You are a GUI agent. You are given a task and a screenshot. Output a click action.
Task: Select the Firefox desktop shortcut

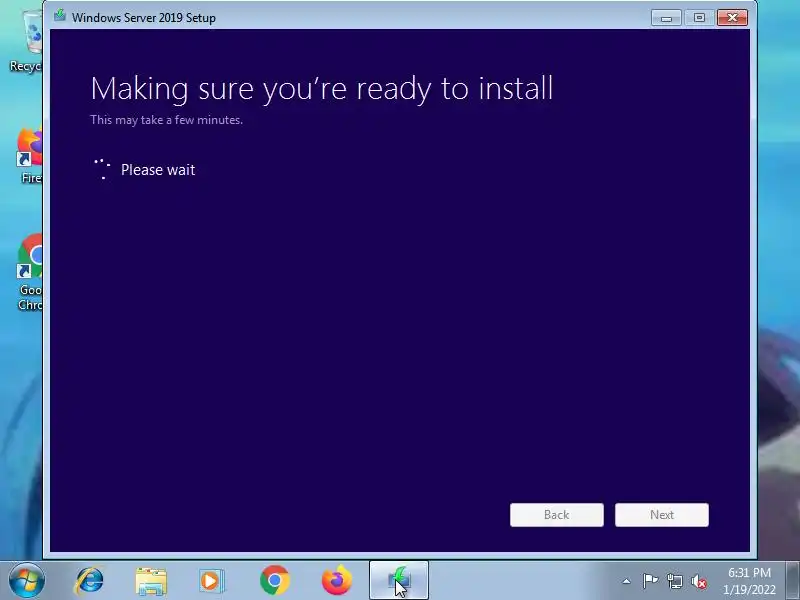click(x=30, y=153)
